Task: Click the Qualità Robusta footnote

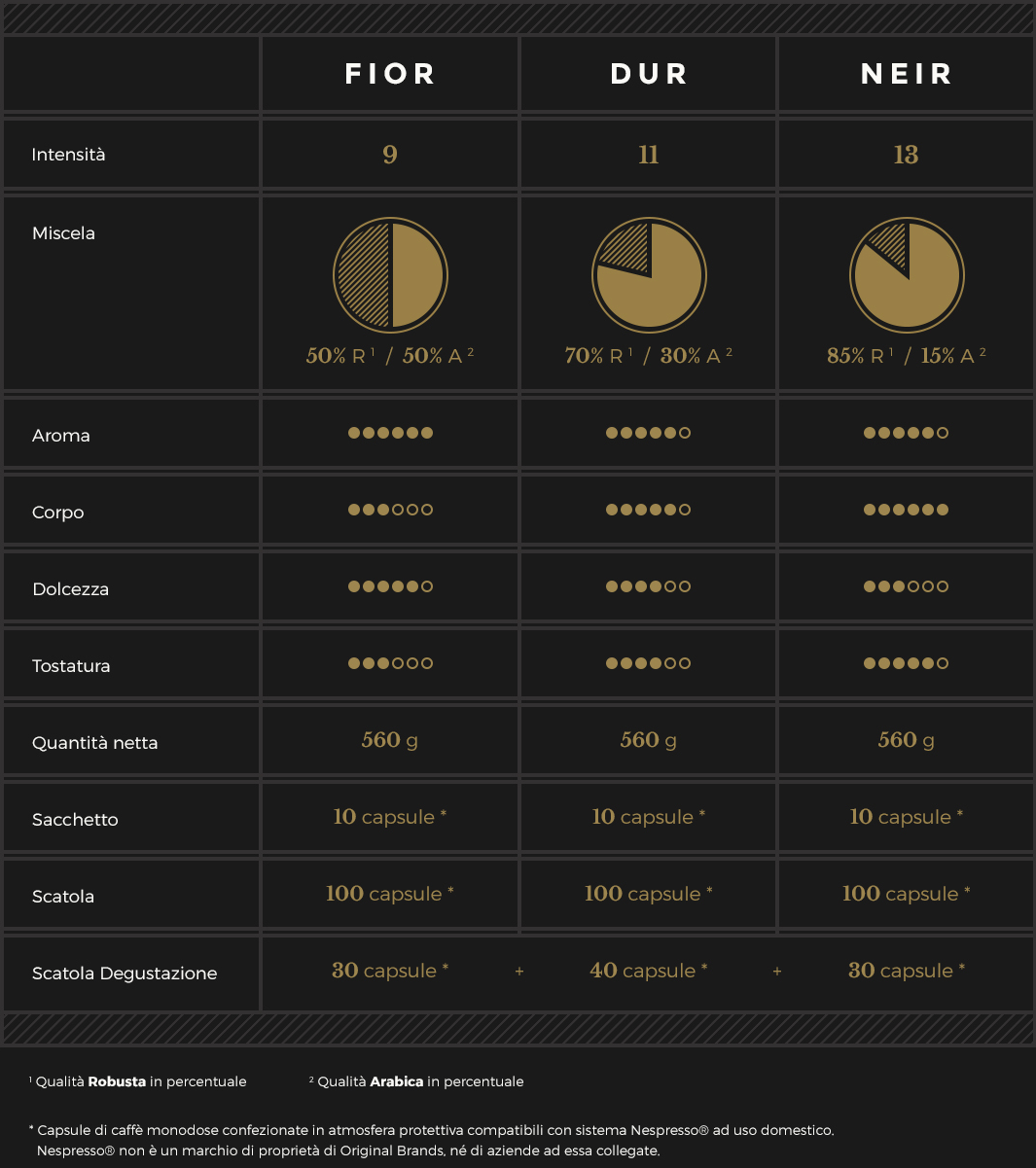Action: coord(138,1081)
